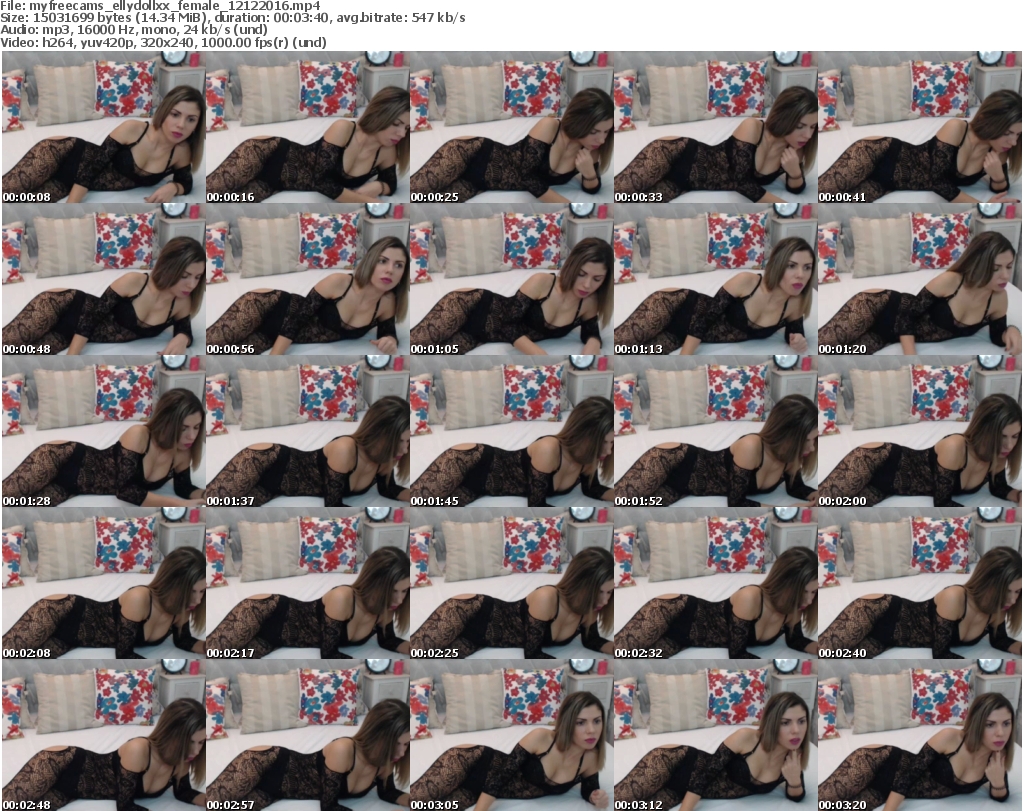The height and width of the screenshot is (811, 1024).
Task: Pick the thumbnail stamped 00:01:52
Action: (x=715, y=432)
